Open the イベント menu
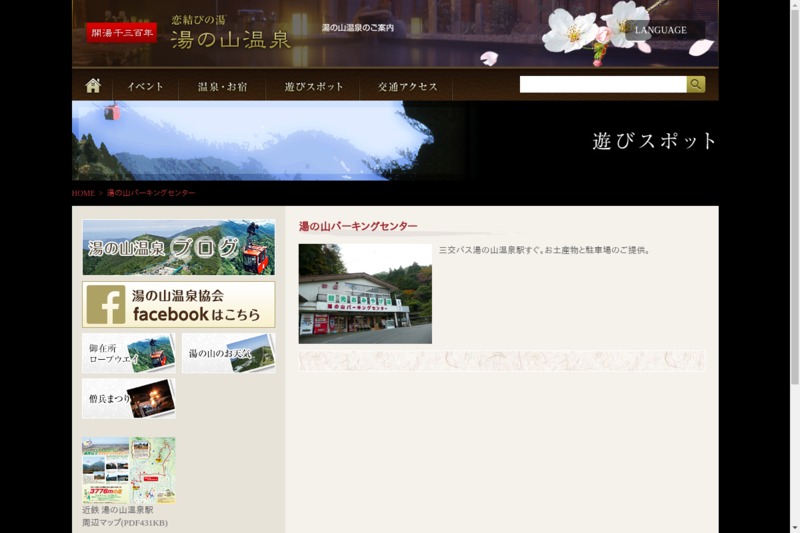800x533 pixels. [x=145, y=87]
